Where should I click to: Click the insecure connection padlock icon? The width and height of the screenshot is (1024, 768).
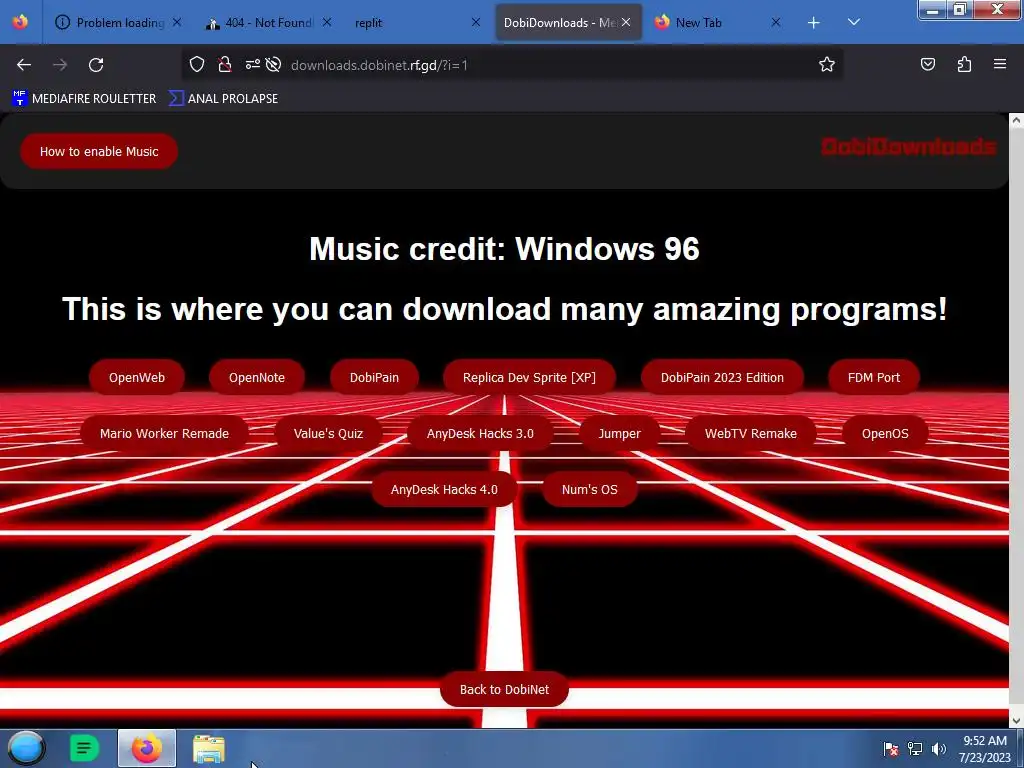225,64
